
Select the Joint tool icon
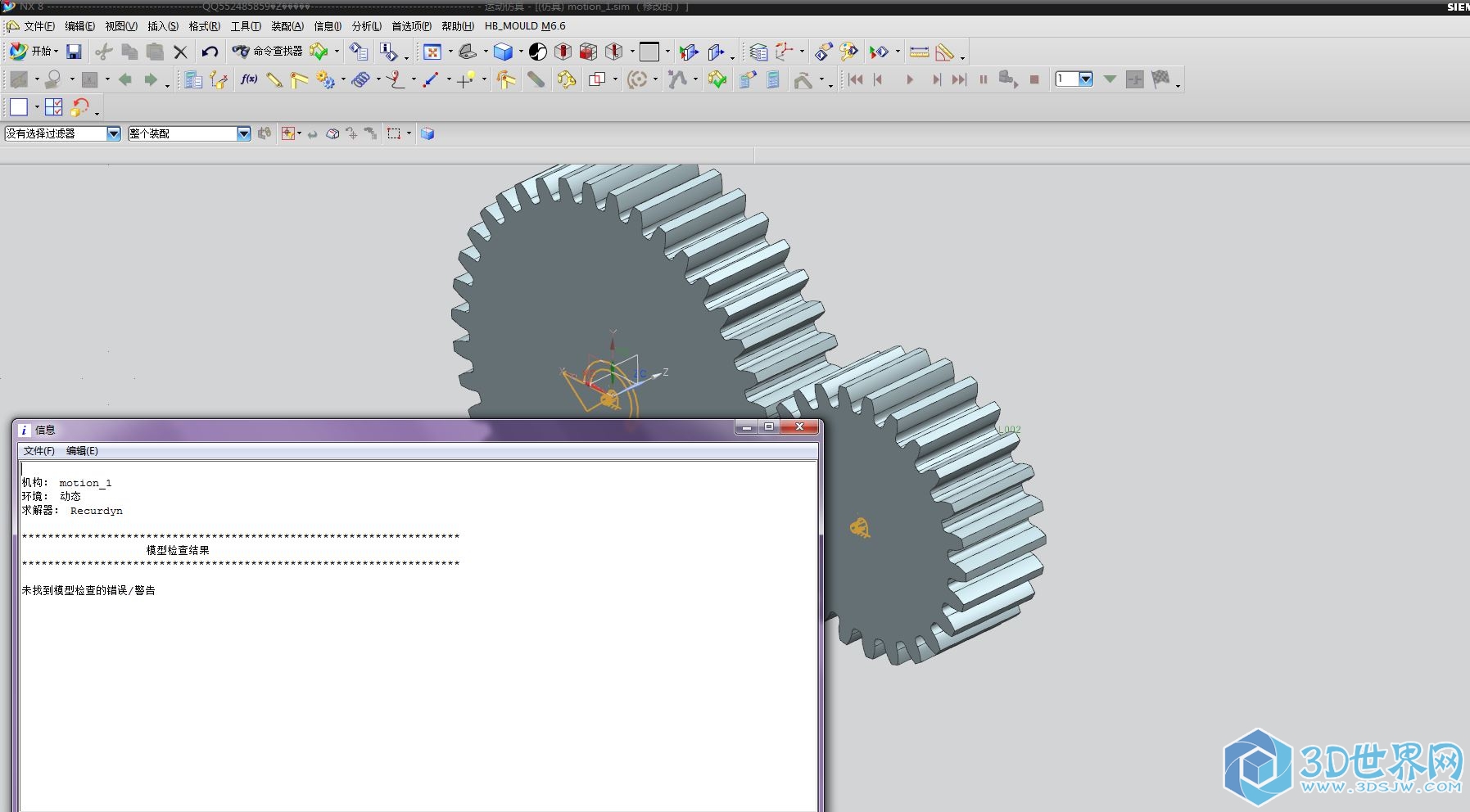[299, 79]
